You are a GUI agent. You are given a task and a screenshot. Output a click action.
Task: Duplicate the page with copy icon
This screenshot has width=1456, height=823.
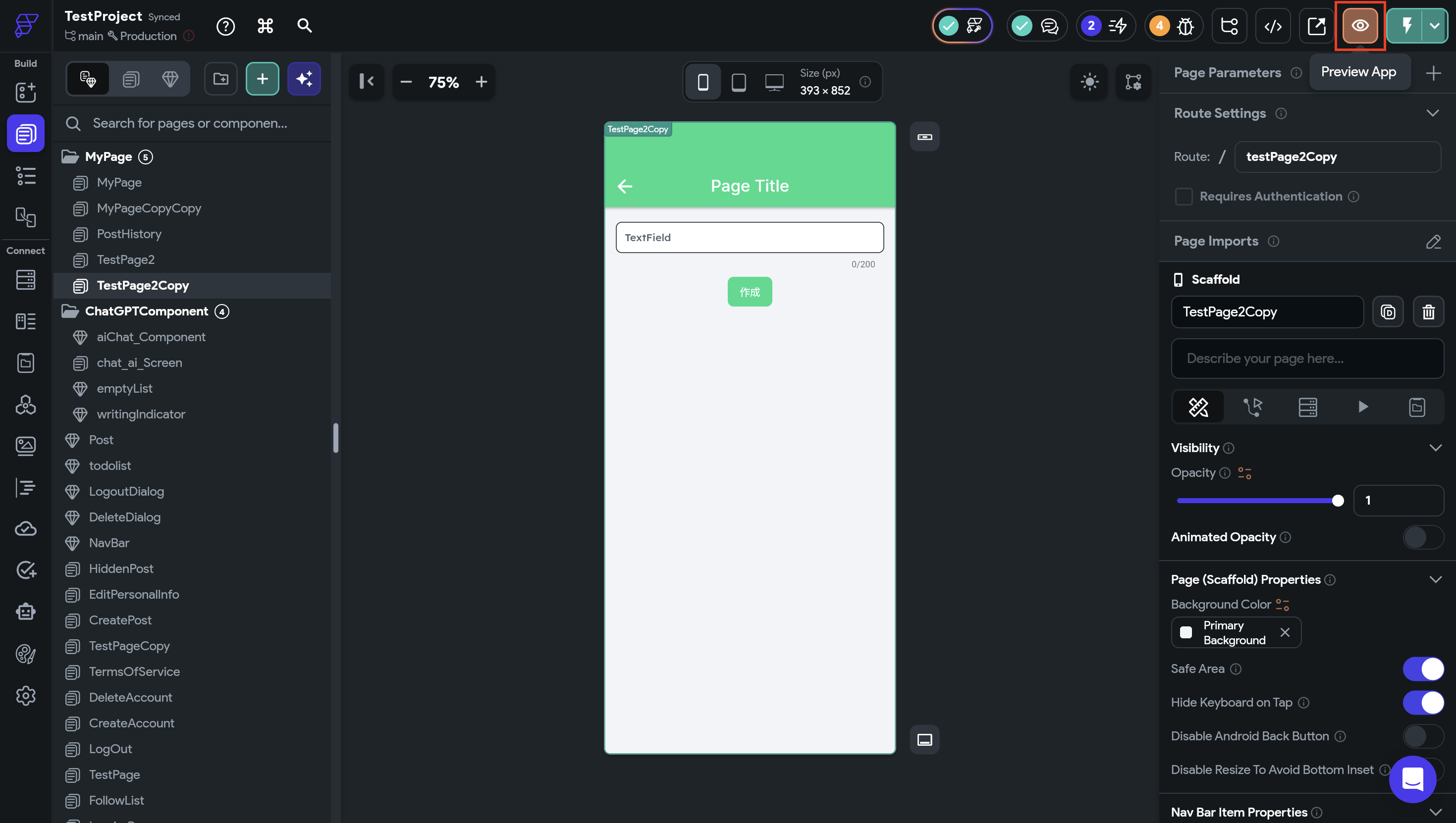click(1388, 311)
